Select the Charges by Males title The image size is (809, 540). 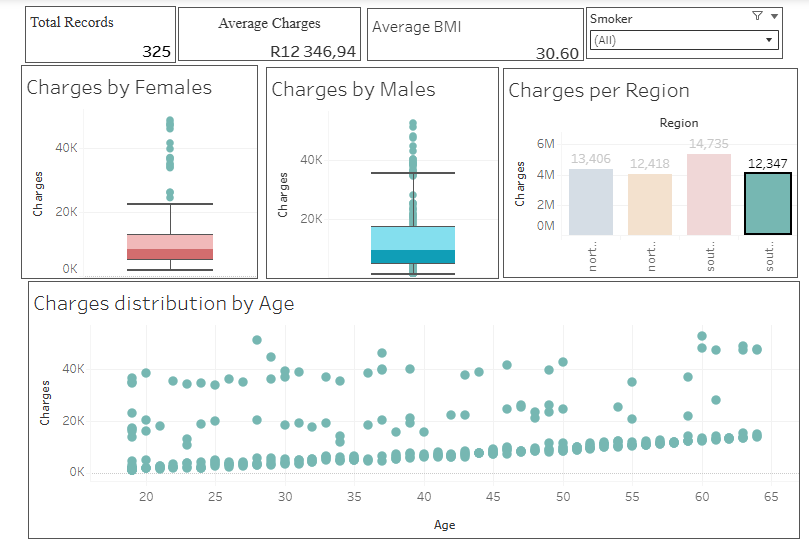coord(353,89)
